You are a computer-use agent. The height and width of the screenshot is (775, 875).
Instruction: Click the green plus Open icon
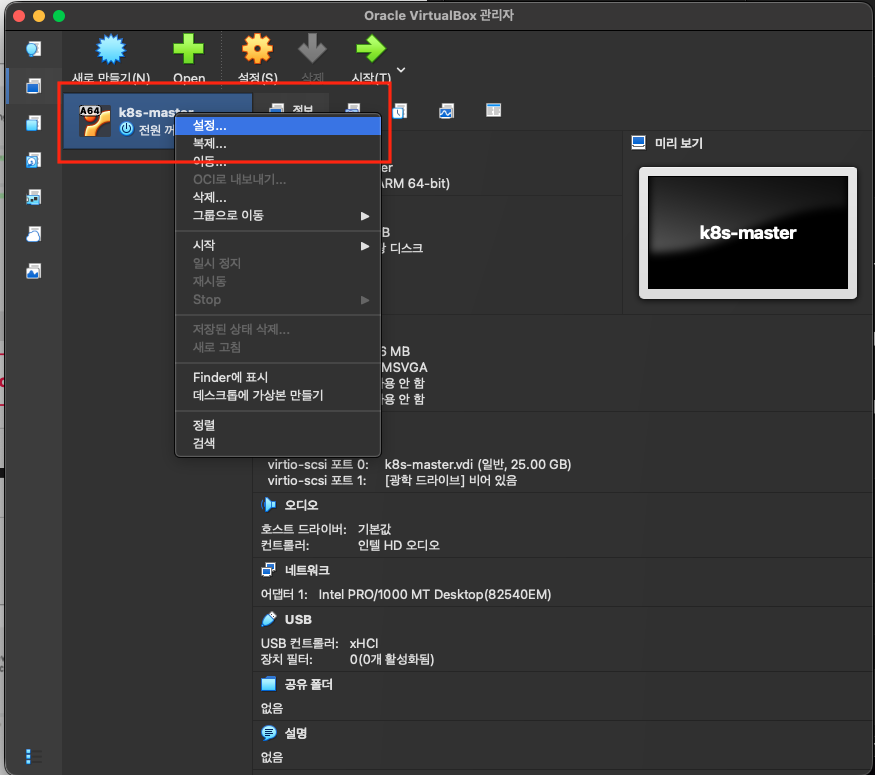pyautogui.click(x=189, y=49)
